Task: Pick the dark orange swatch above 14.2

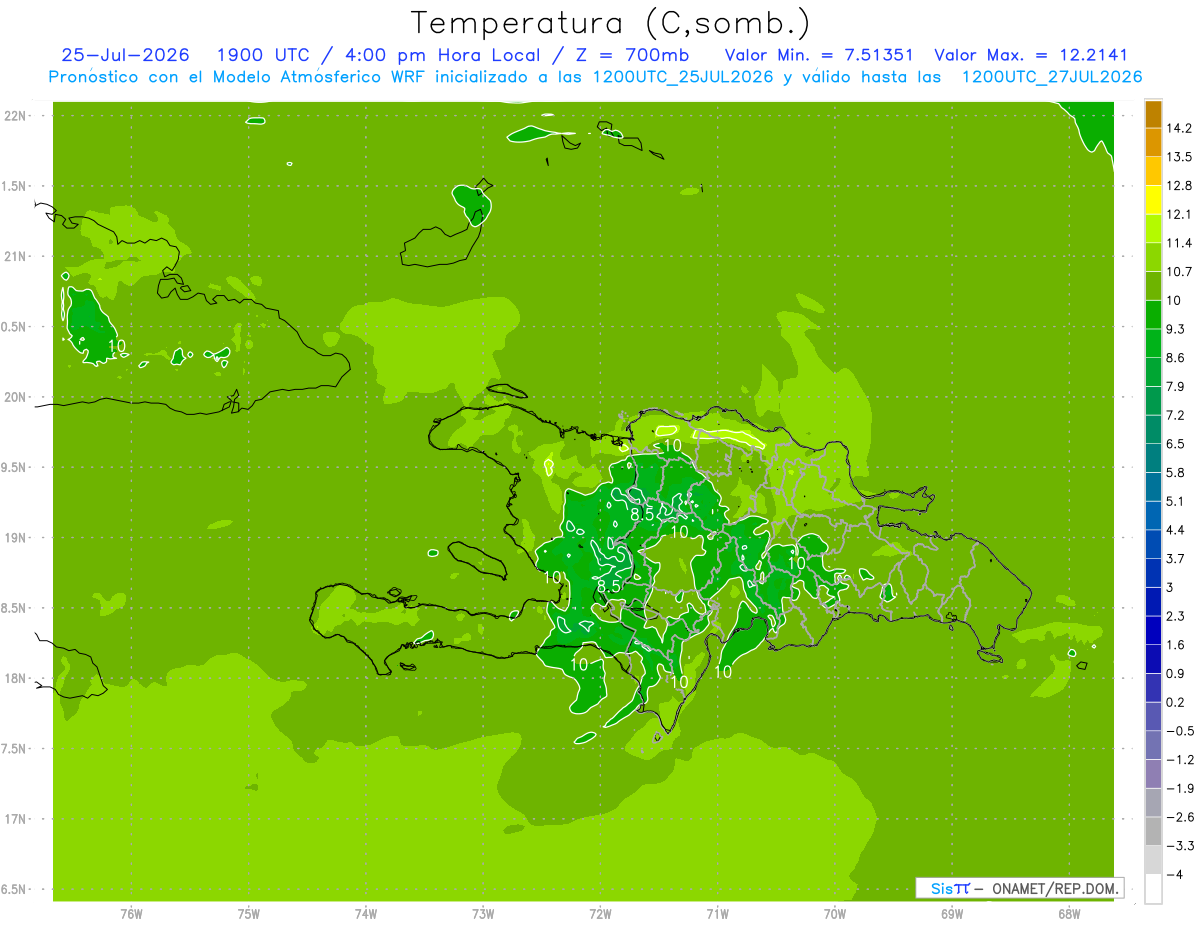Action: click(x=1153, y=115)
